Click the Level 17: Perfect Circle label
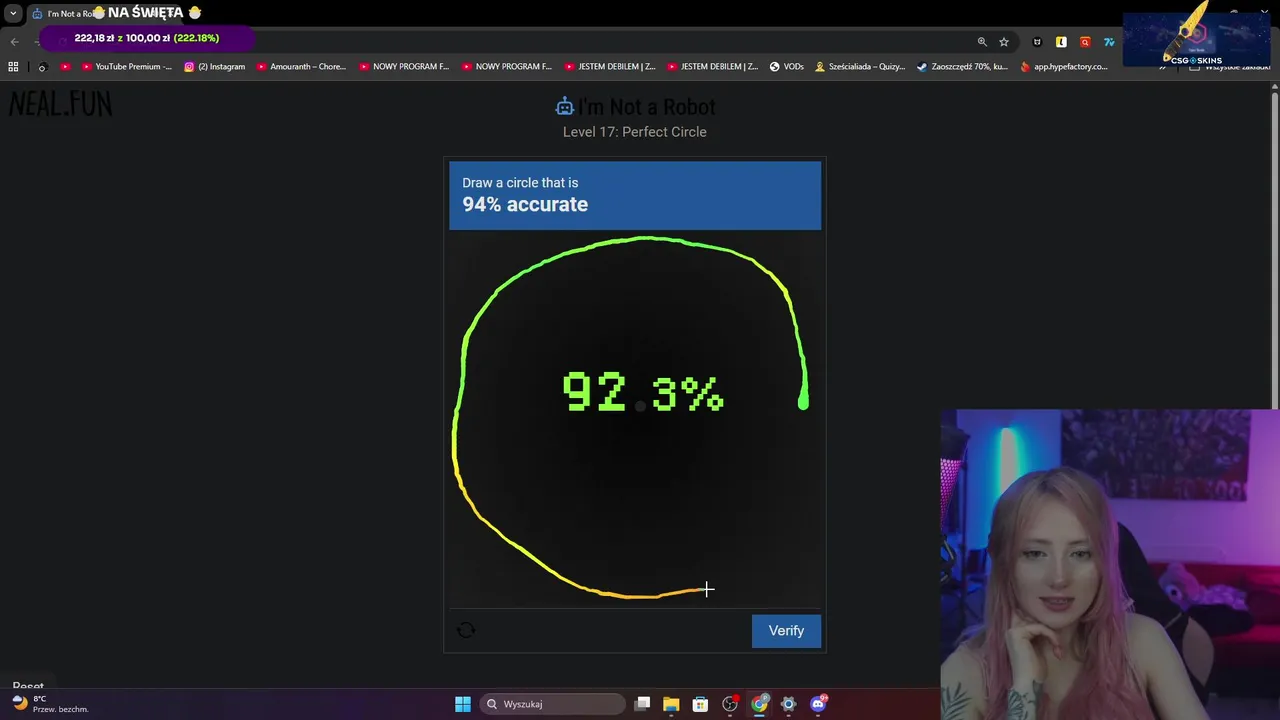Screen dimensions: 1280x720 (x=635, y=132)
